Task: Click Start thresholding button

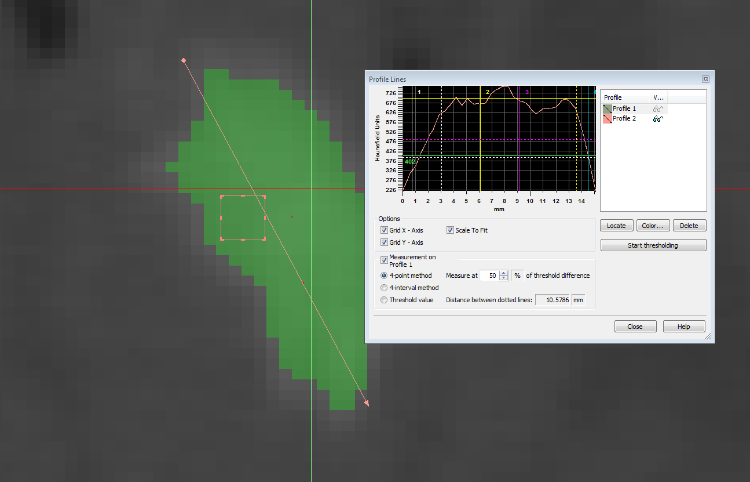Action: tap(653, 245)
